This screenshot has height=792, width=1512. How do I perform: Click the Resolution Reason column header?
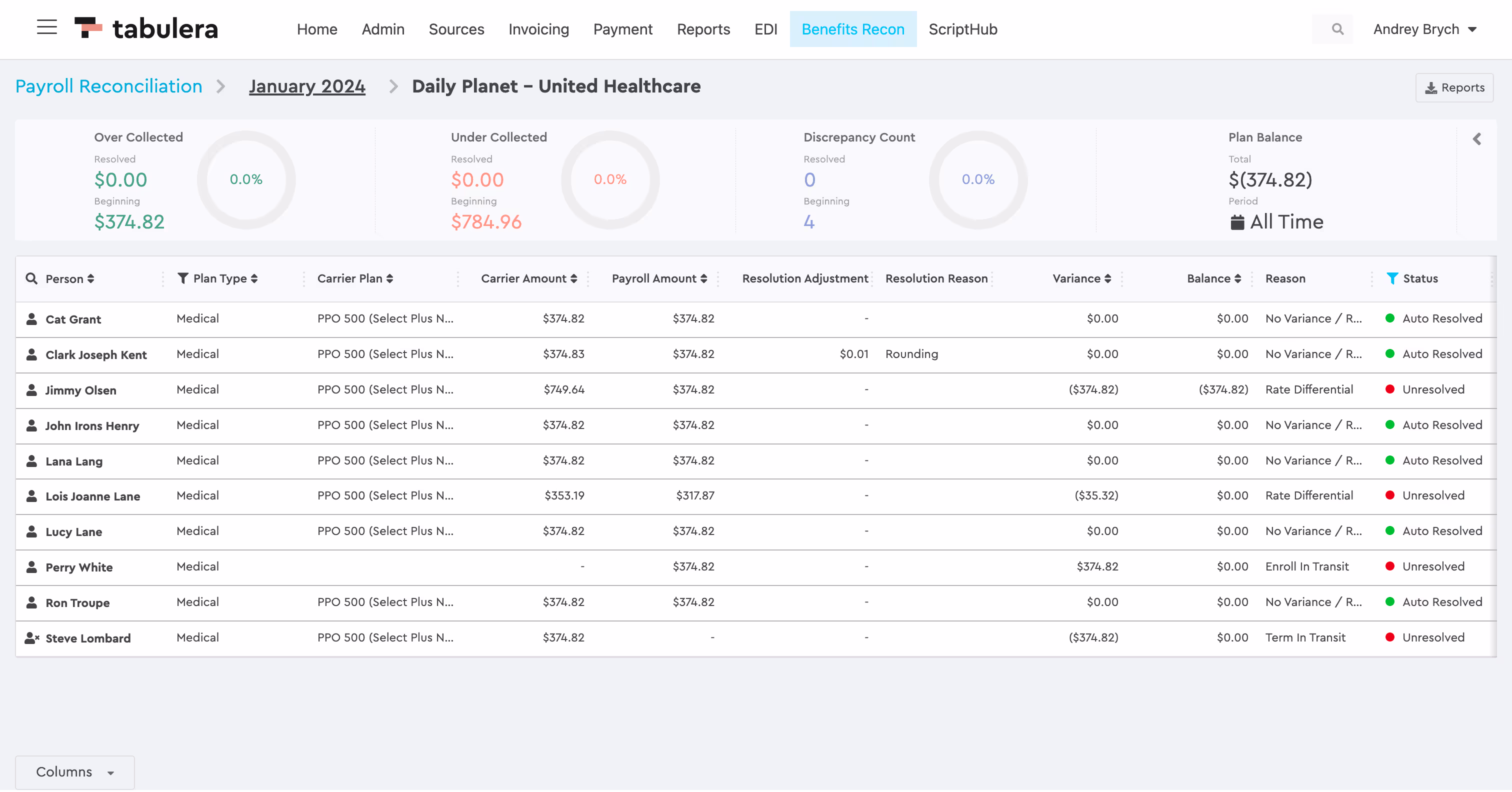[x=936, y=278]
